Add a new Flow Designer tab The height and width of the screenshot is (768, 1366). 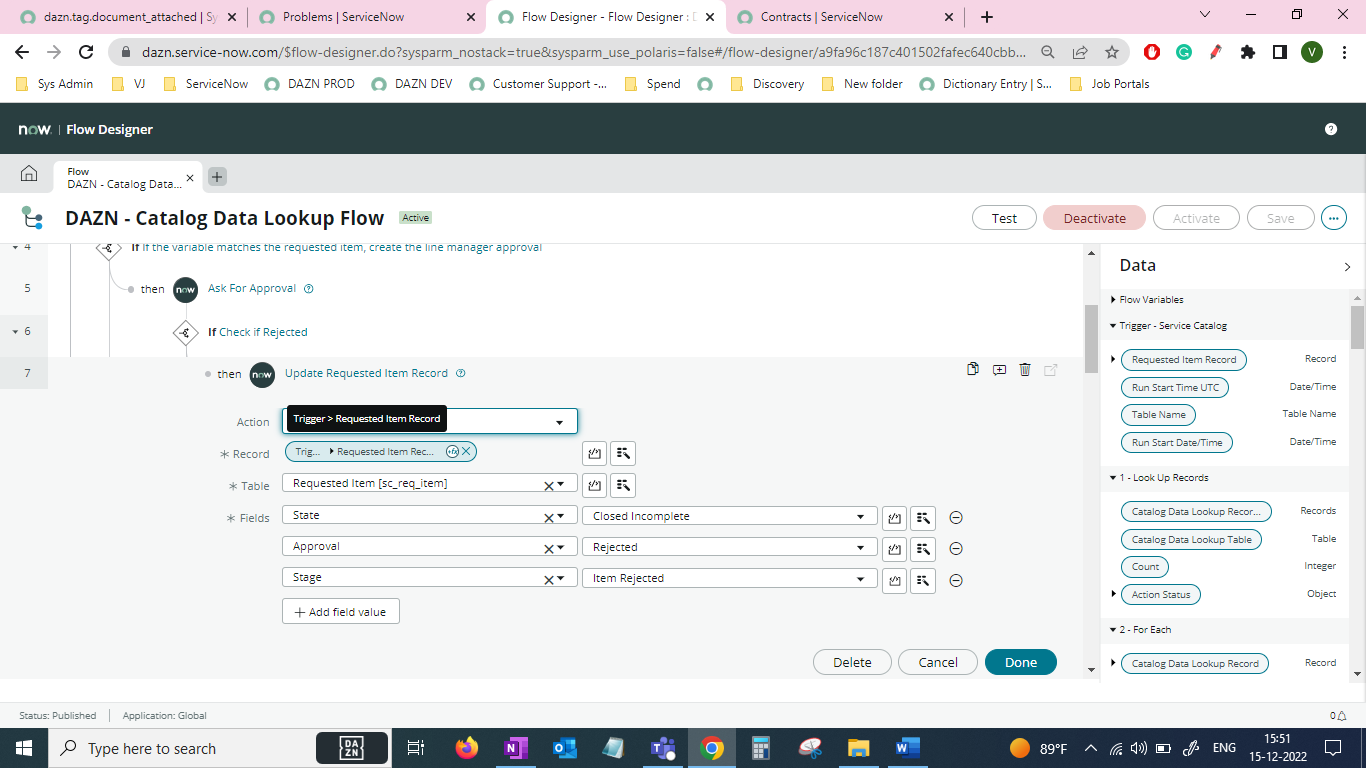pyautogui.click(x=217, y=177)
